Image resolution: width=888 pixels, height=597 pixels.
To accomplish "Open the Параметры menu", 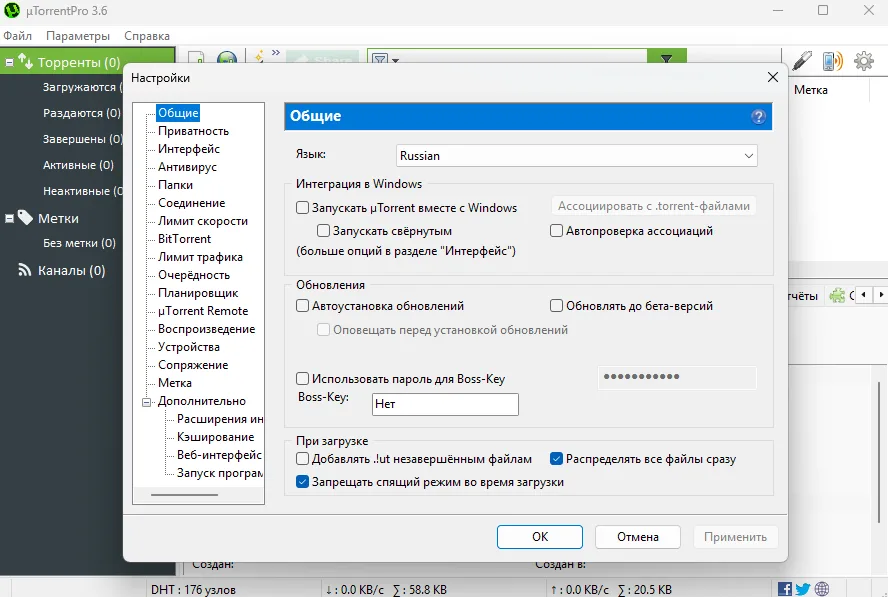I will pyautogui.click(x=78, y=35).
